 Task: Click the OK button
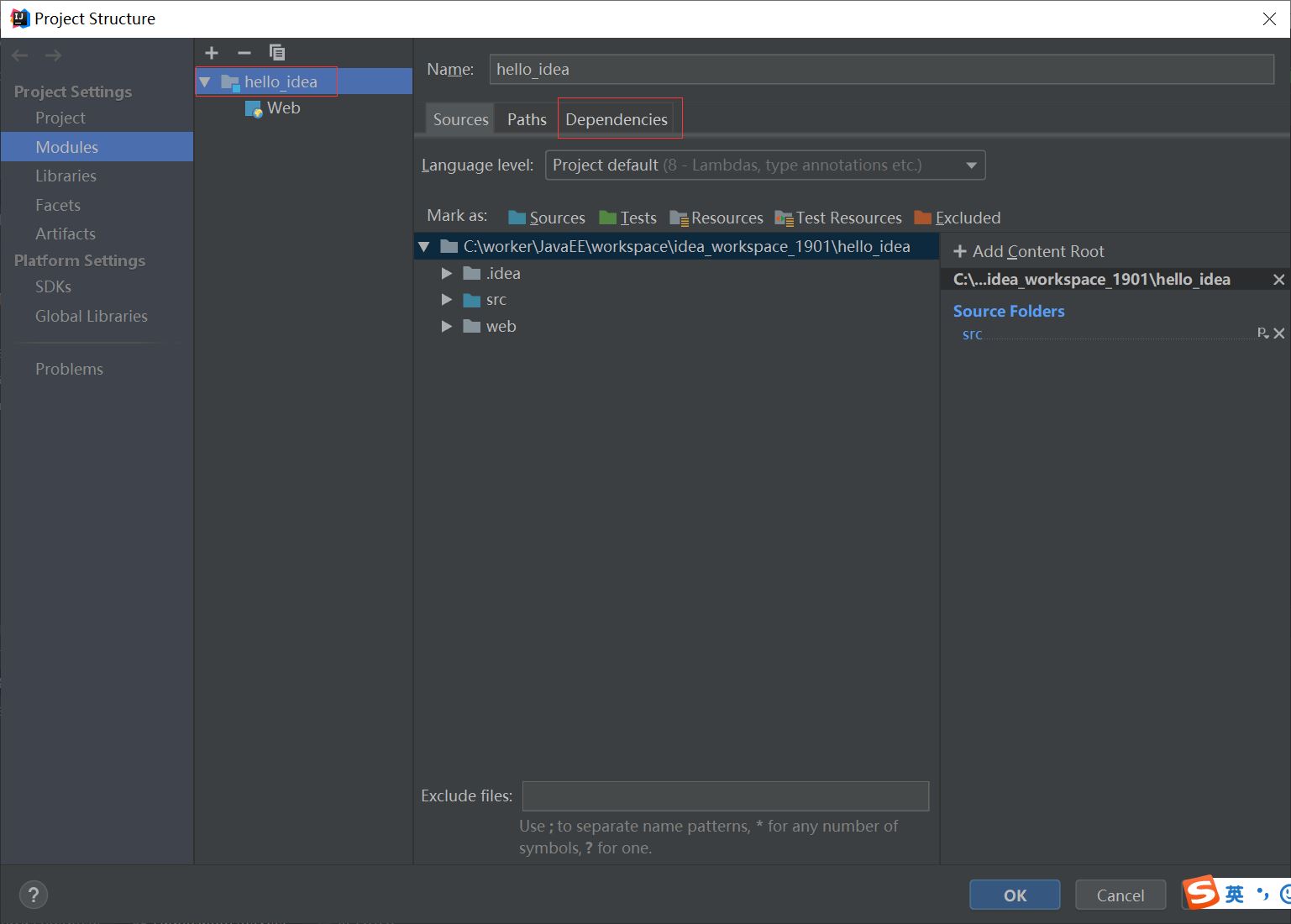(1015, 895)
